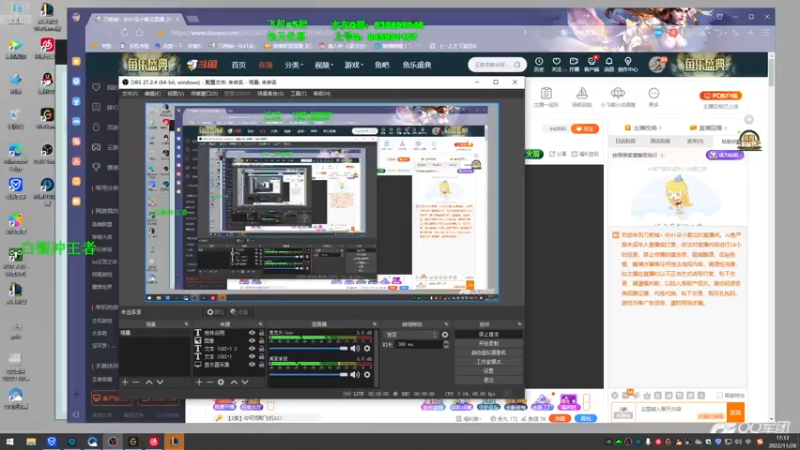This screenshot has height=450, width=800.
Task: Collapse the Douyu left sidebar arrow
Action: coord(76,414)
